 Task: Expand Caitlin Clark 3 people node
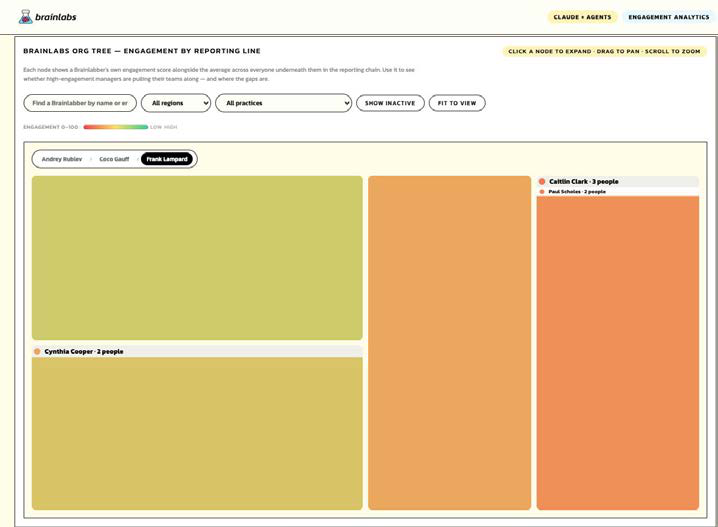pos(618,181)
